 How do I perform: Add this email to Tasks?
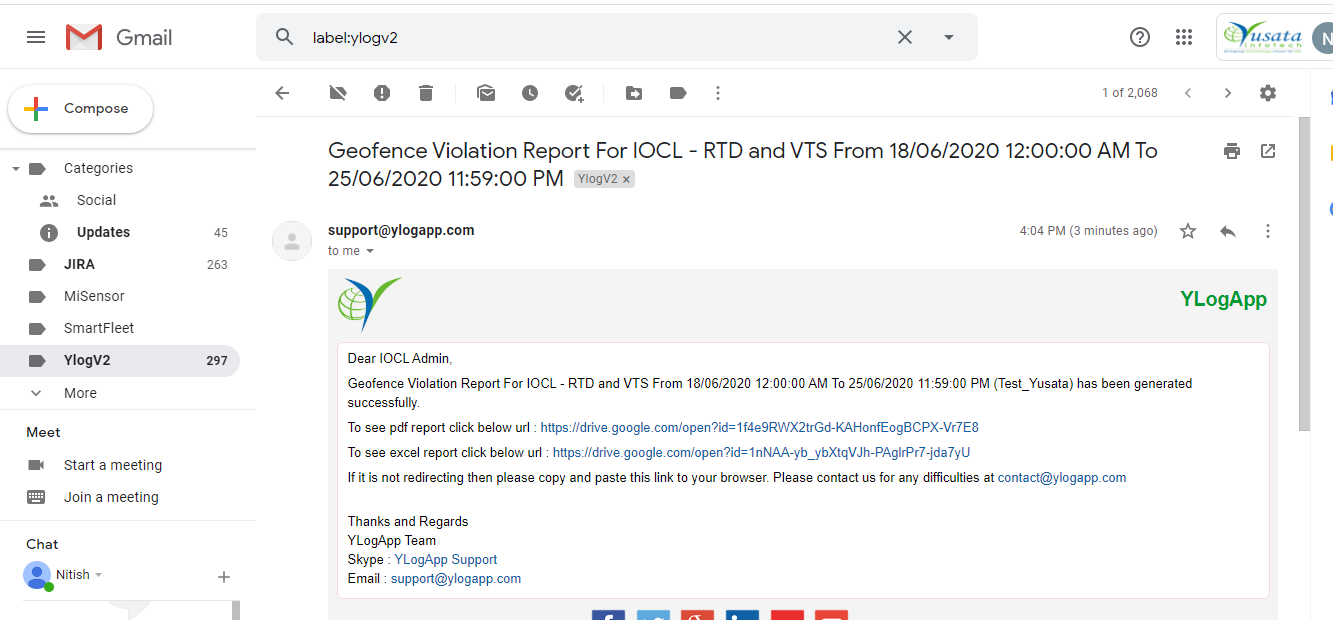pos(574,93)
